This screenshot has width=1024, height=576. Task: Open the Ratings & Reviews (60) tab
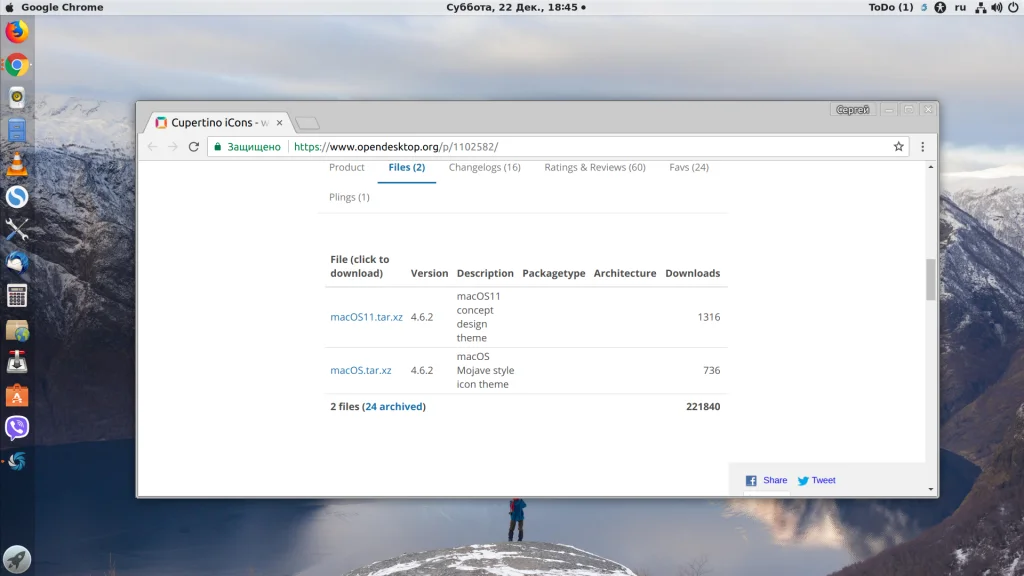pos(595,167)
